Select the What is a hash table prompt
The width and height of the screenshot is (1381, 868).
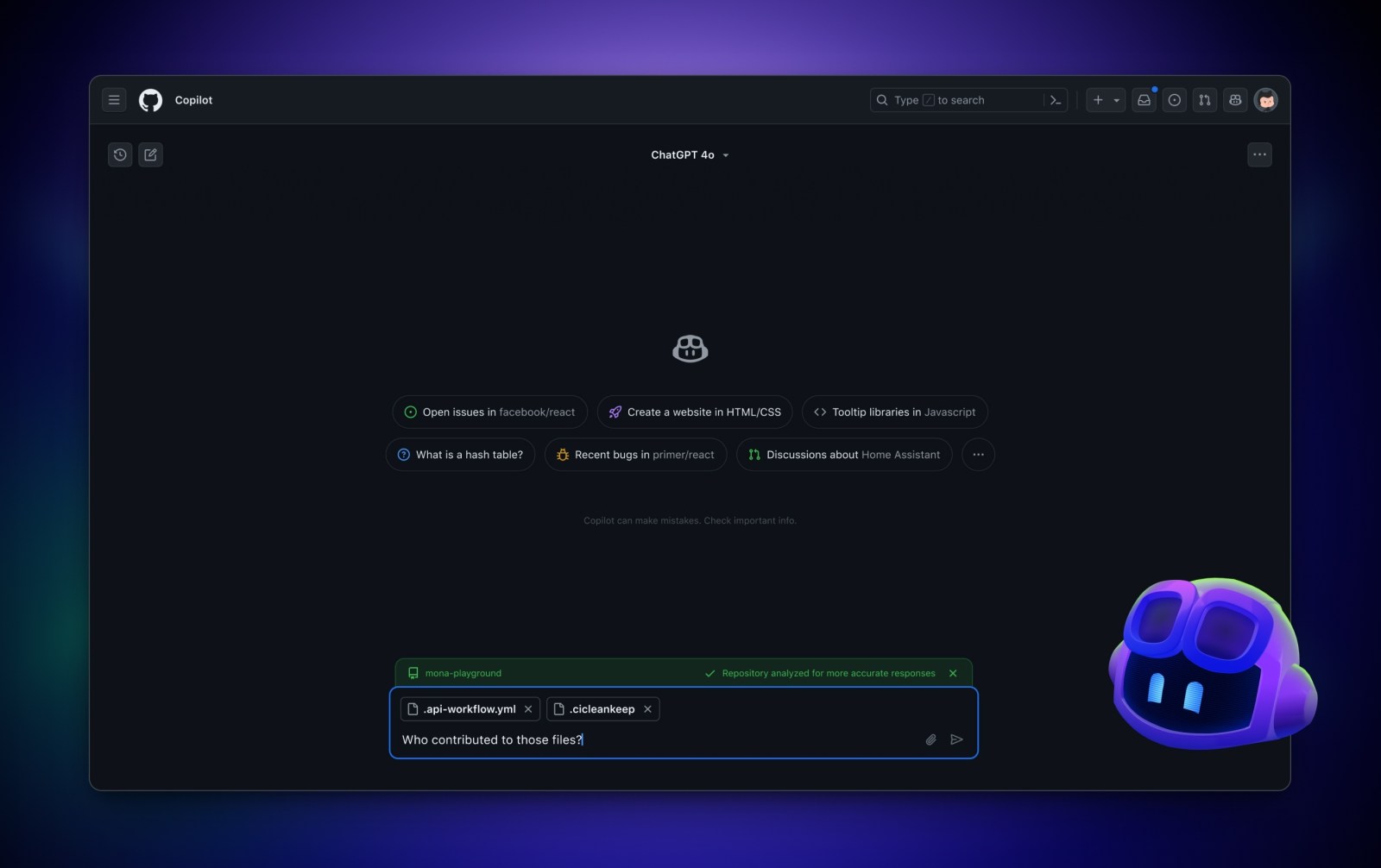[x=460, y=455]
